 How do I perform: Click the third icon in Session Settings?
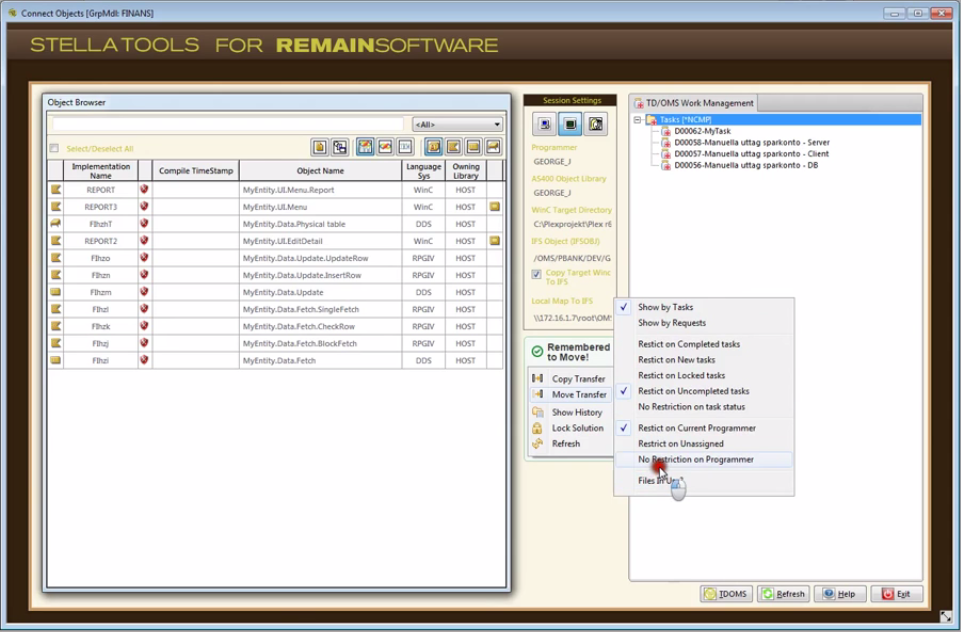click(x=594, y=124)
